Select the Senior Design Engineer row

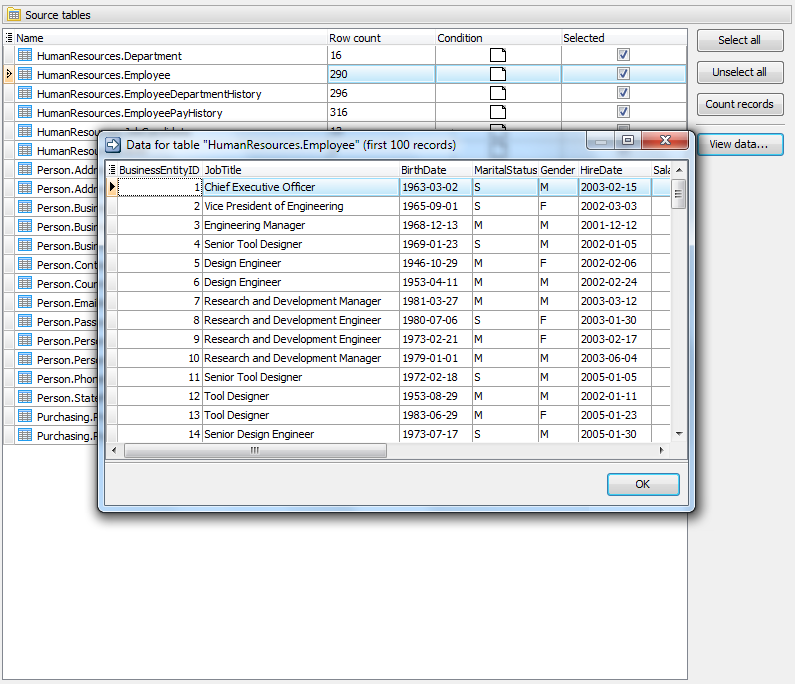tap(259, 435)
